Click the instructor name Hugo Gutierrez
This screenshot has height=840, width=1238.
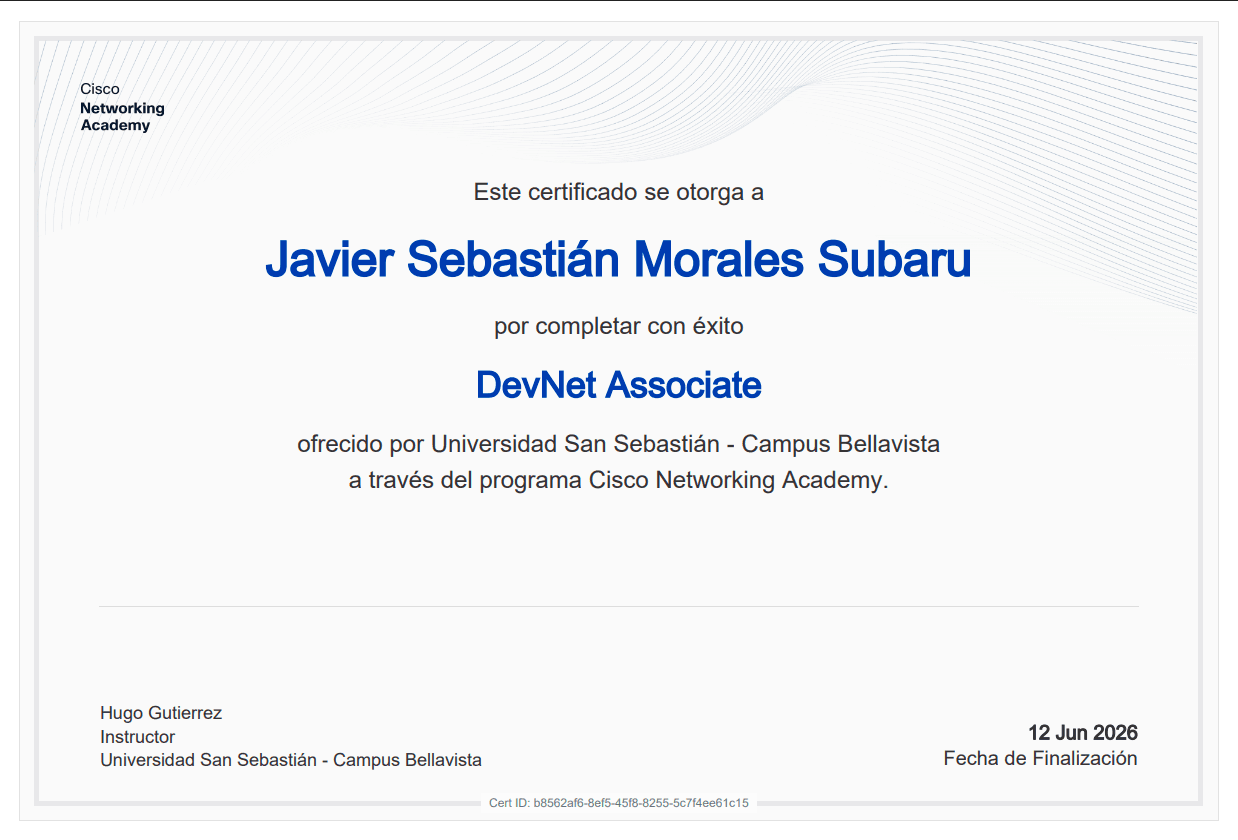161,713
